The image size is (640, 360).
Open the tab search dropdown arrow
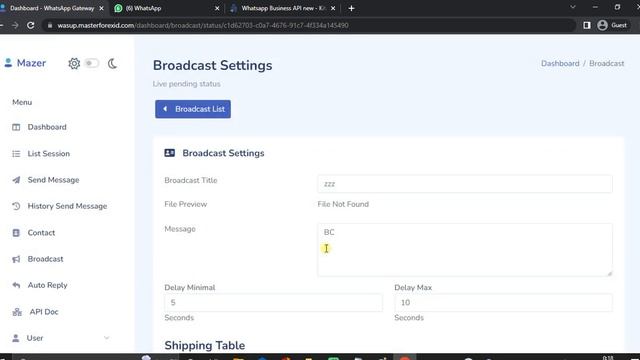pyautogui.click(x=573, y=7)
